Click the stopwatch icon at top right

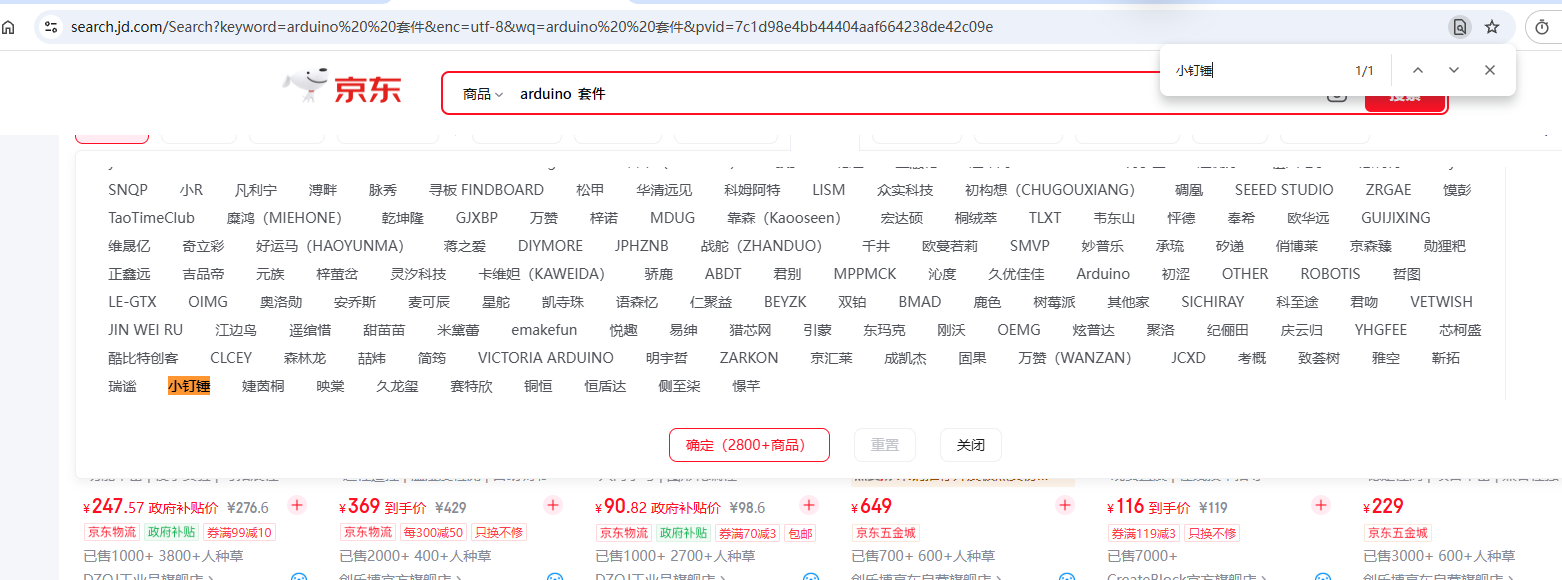(1541, 27)
